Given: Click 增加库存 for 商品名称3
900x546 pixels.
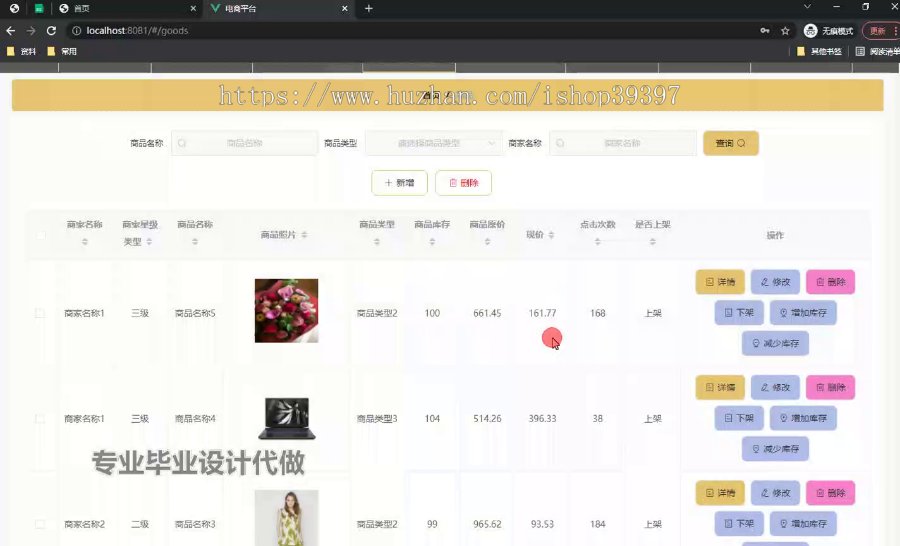Looking at the screenshot, I should (803, 524).
